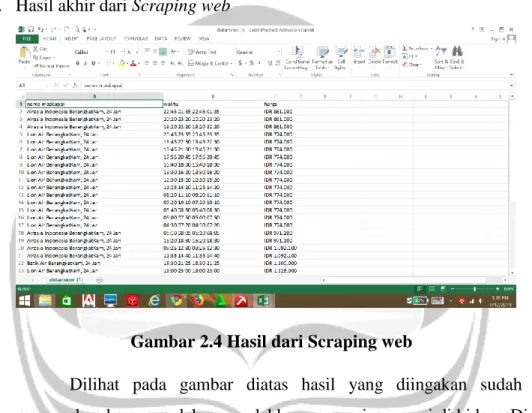Image resolution: width=532 pixels, height=413 pixels.
Task: Select column A header
Action: [94, 96]
